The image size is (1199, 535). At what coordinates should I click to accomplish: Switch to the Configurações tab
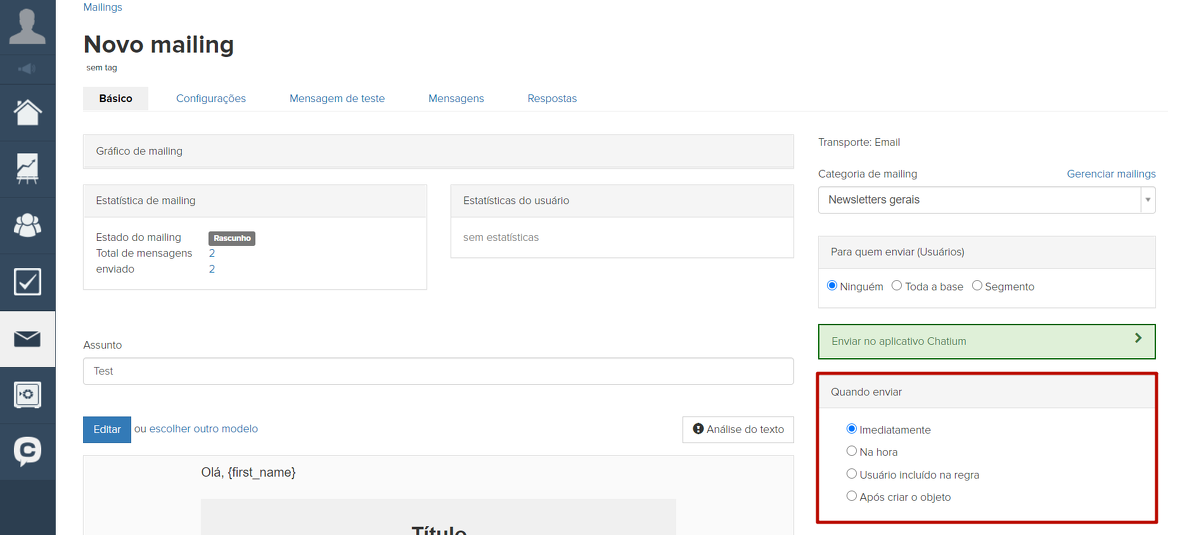click(x=211, y=98)
